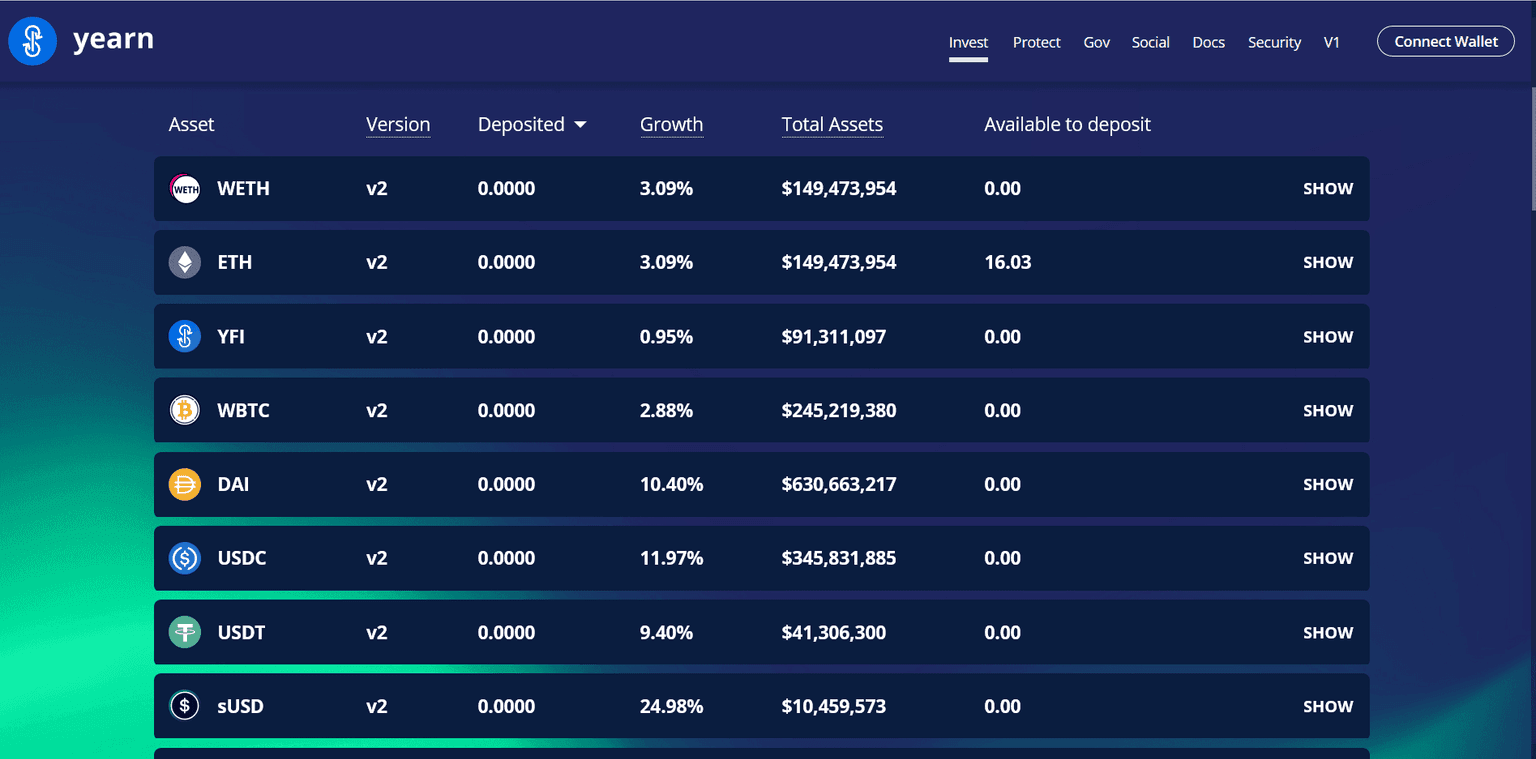This screenshot has height=759, width=1536.
Task: Click the sUSD token icon
Action: (185, 706)
